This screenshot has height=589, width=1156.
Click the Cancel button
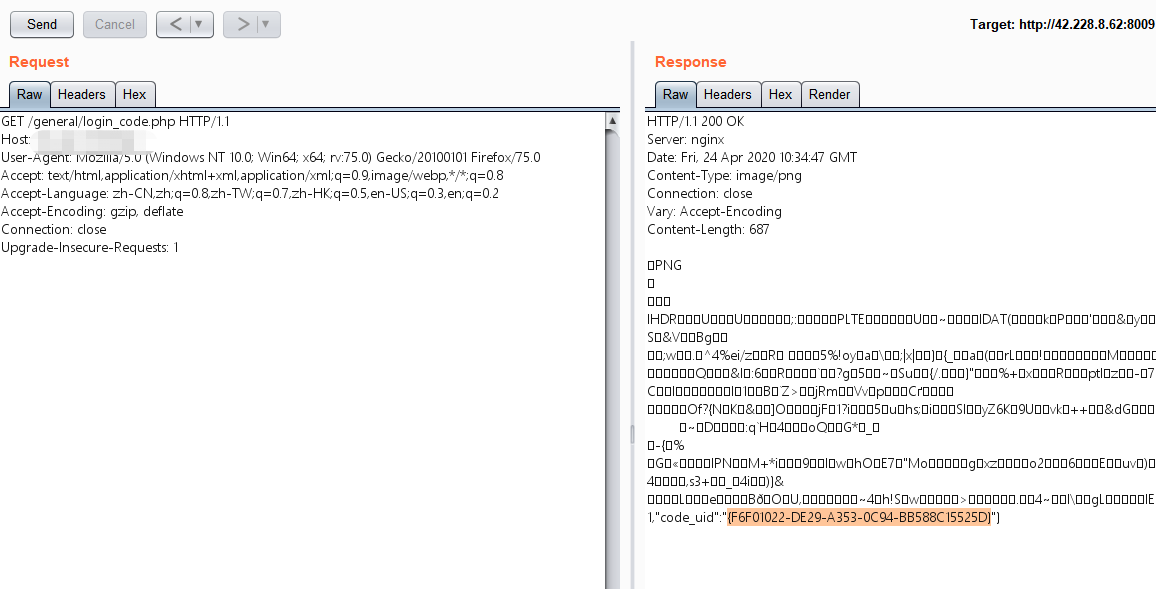tap(114, 24)
